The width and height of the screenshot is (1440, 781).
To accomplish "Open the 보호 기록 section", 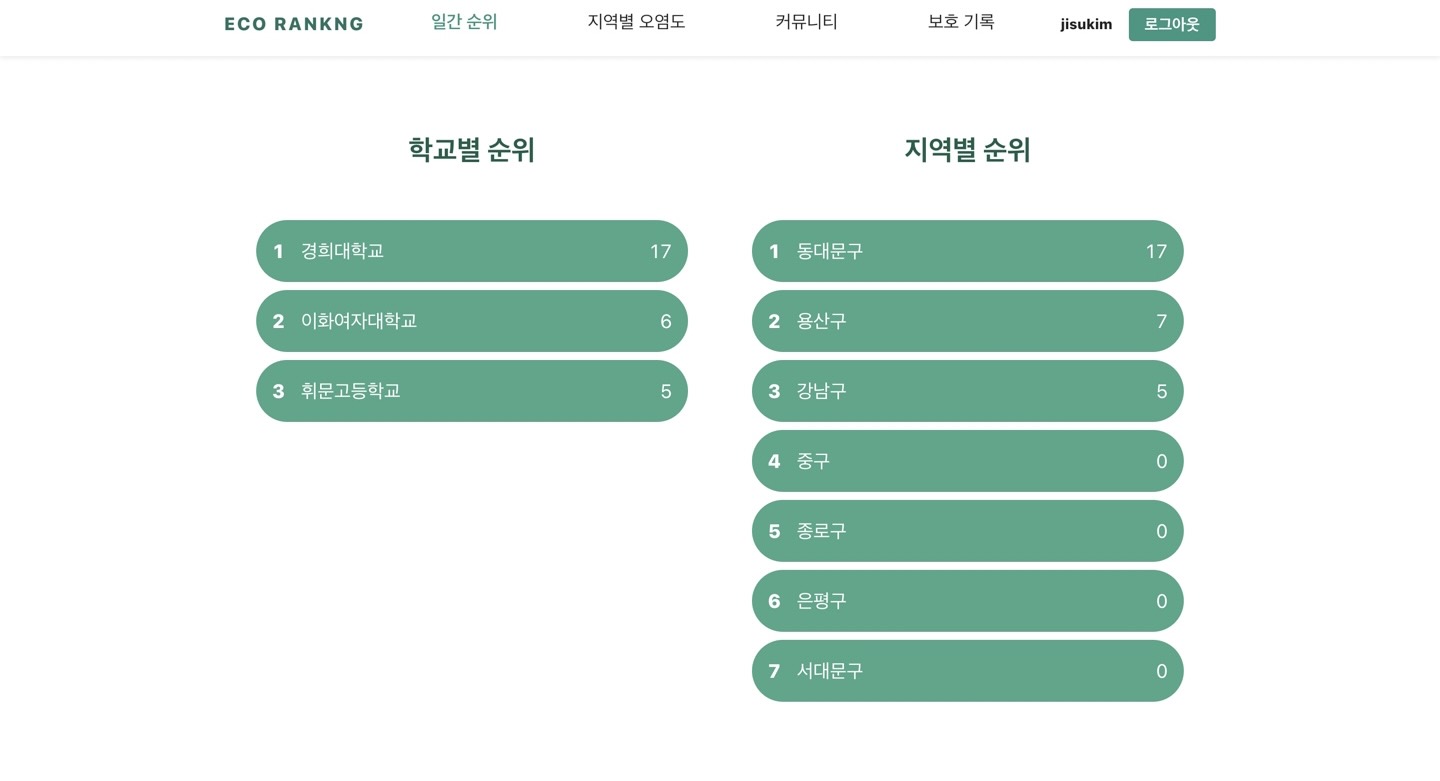I will click(x=961, y=21).
